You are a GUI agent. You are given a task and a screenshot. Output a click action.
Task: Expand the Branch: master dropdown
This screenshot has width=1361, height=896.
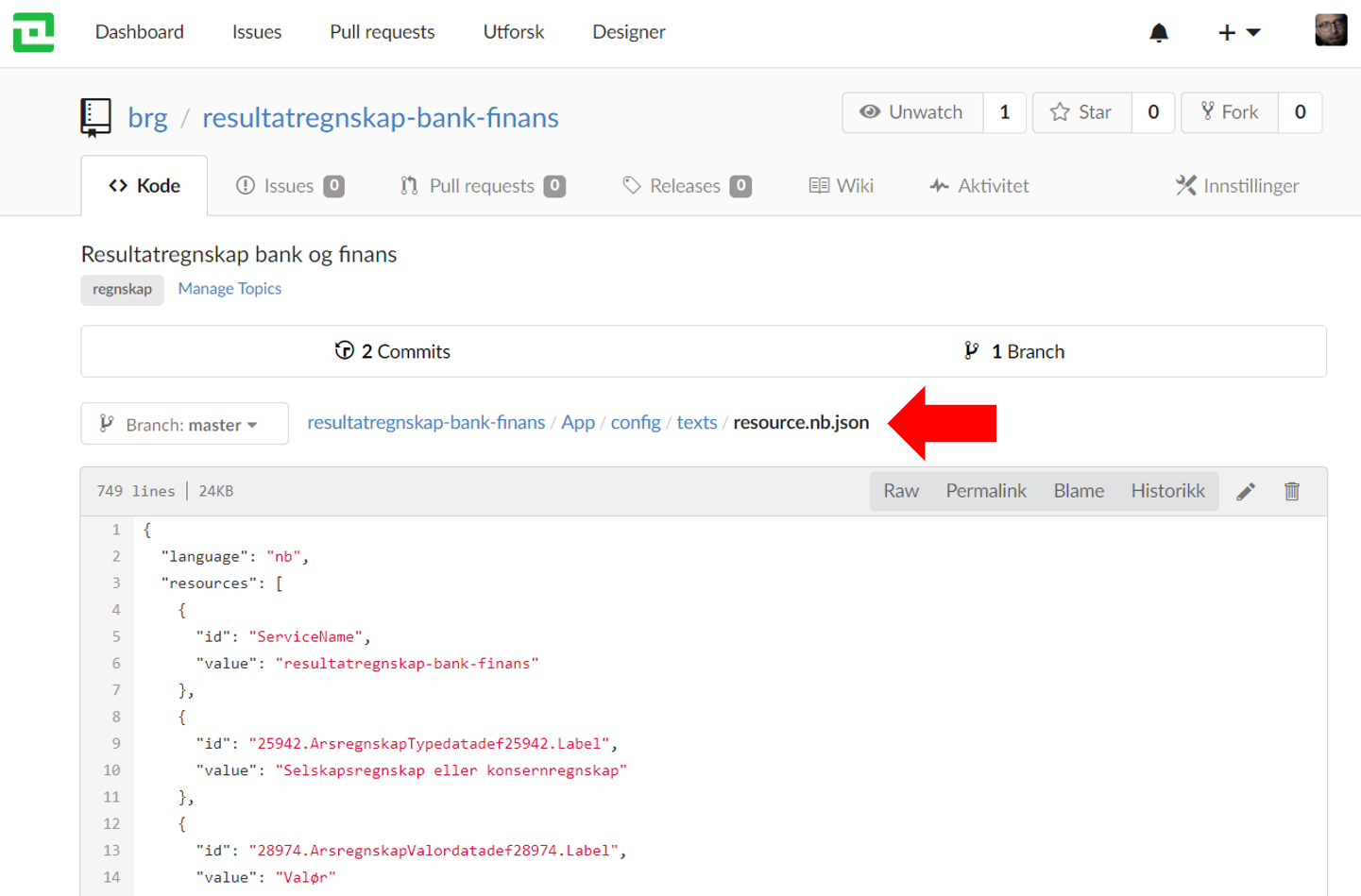click(184, 425)
